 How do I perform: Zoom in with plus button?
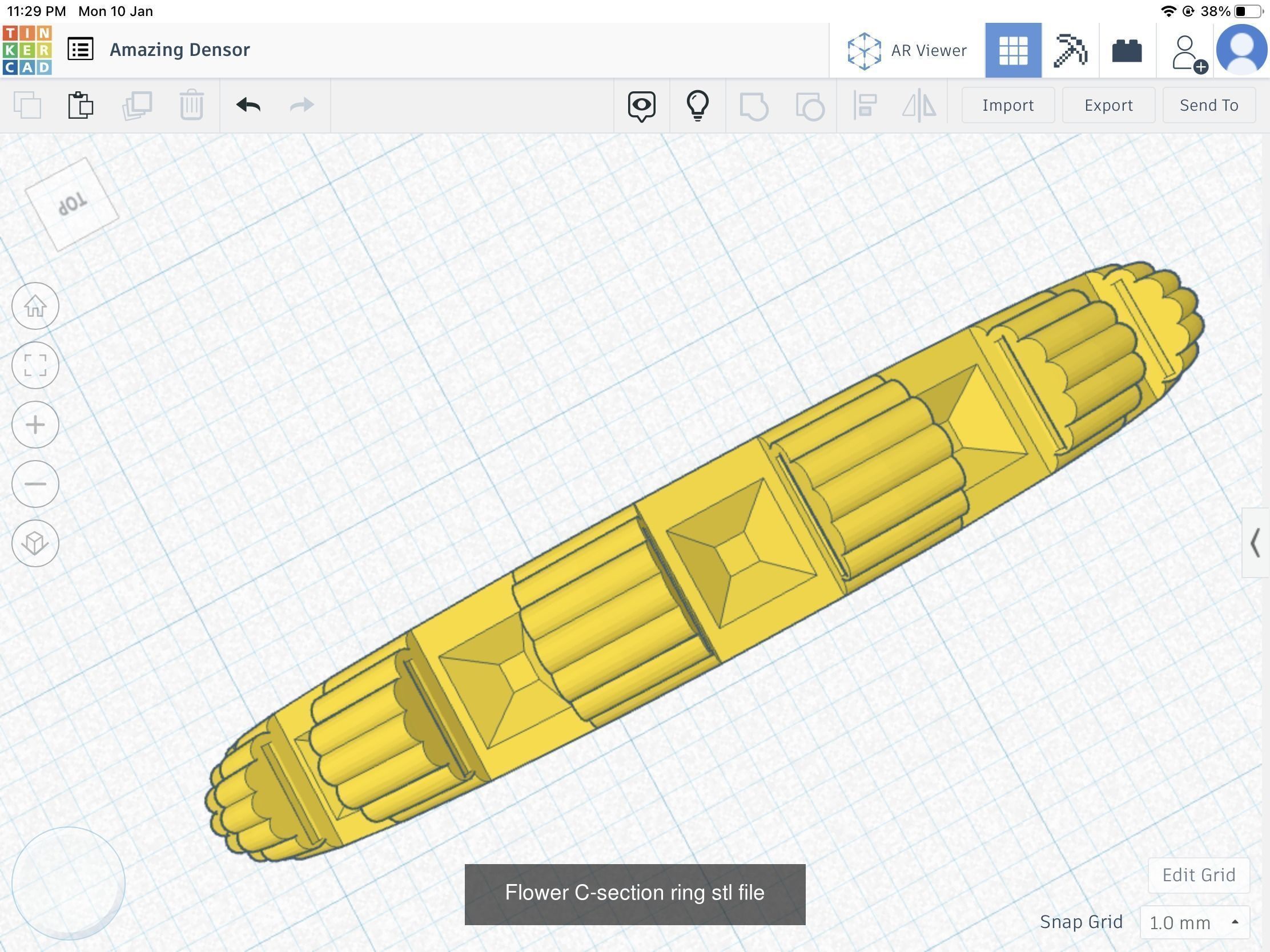[35, 425]
